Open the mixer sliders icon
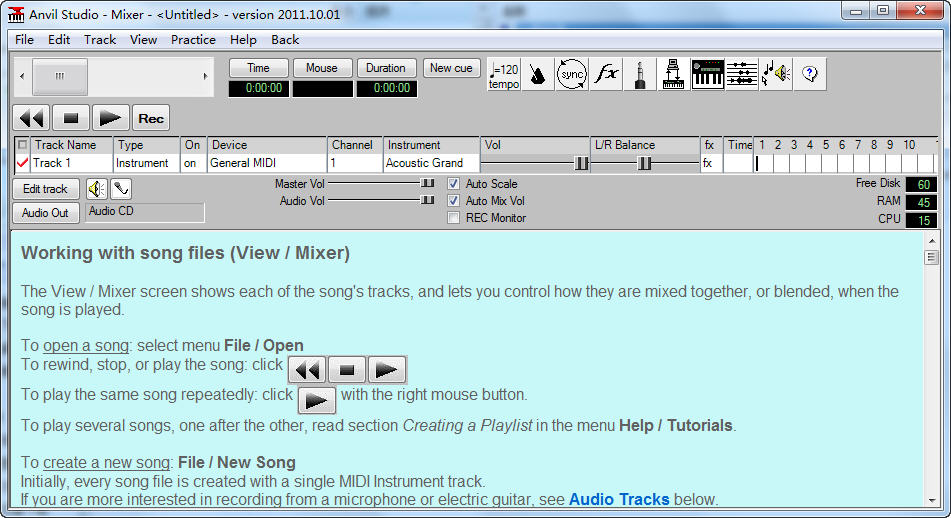The height and width of the screenshot is (518, 951). (x=742, y=75)
